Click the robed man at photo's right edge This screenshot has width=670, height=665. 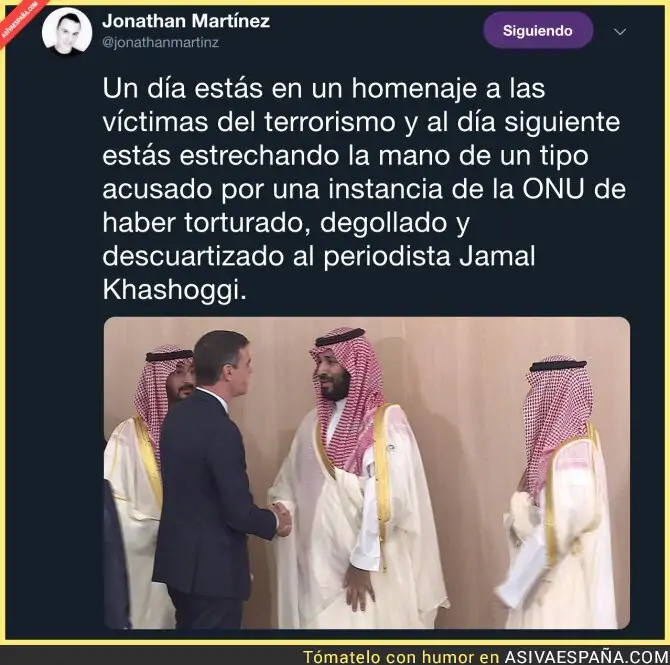tap(560, 491)
